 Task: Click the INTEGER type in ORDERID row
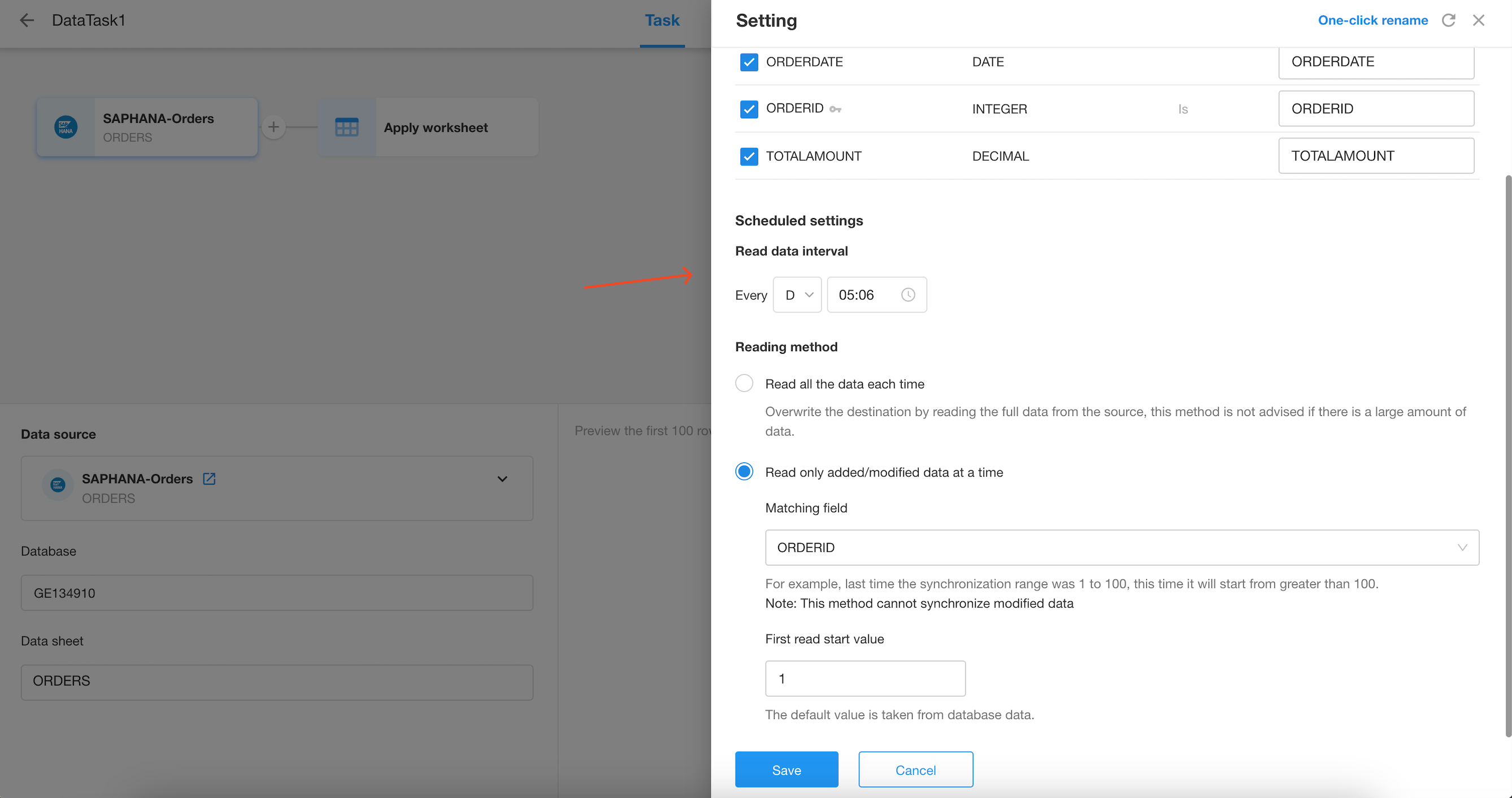click(1000, 109)
